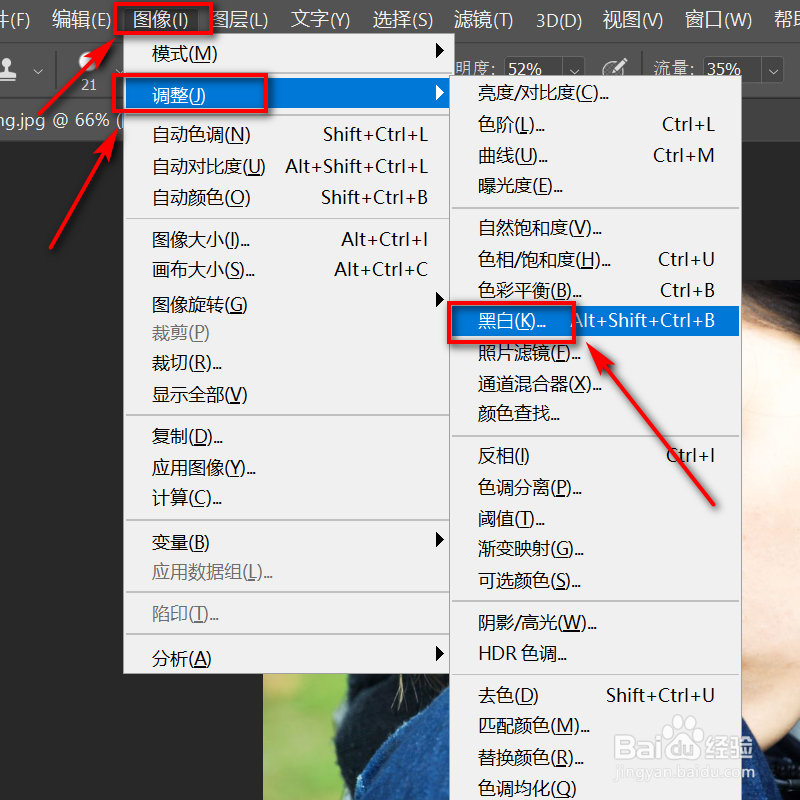
Task: Open 颜色查找 adjustment
Action: [x=595, y=413]
